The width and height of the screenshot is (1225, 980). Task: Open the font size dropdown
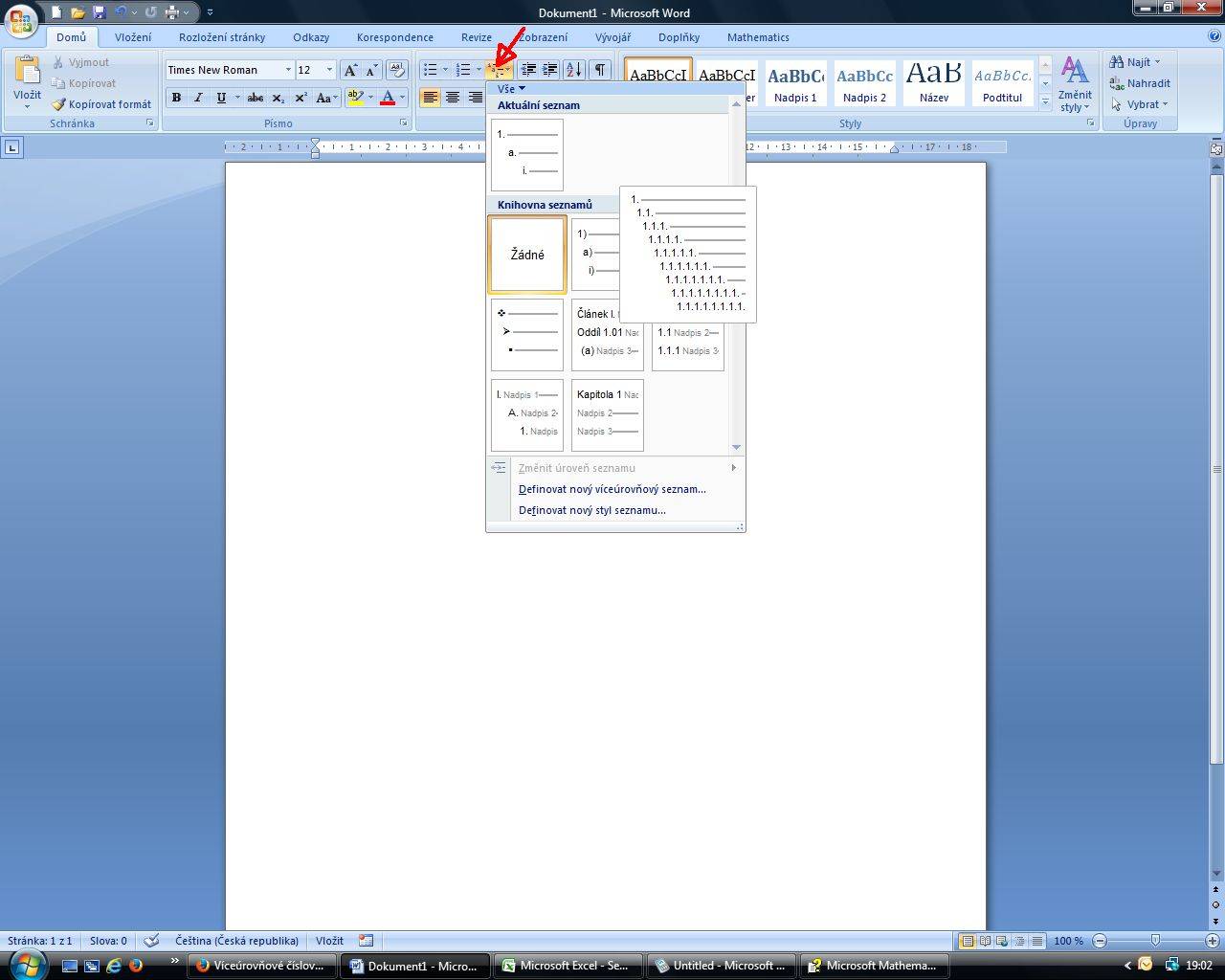pyautogui.click(x=329, y=70)
